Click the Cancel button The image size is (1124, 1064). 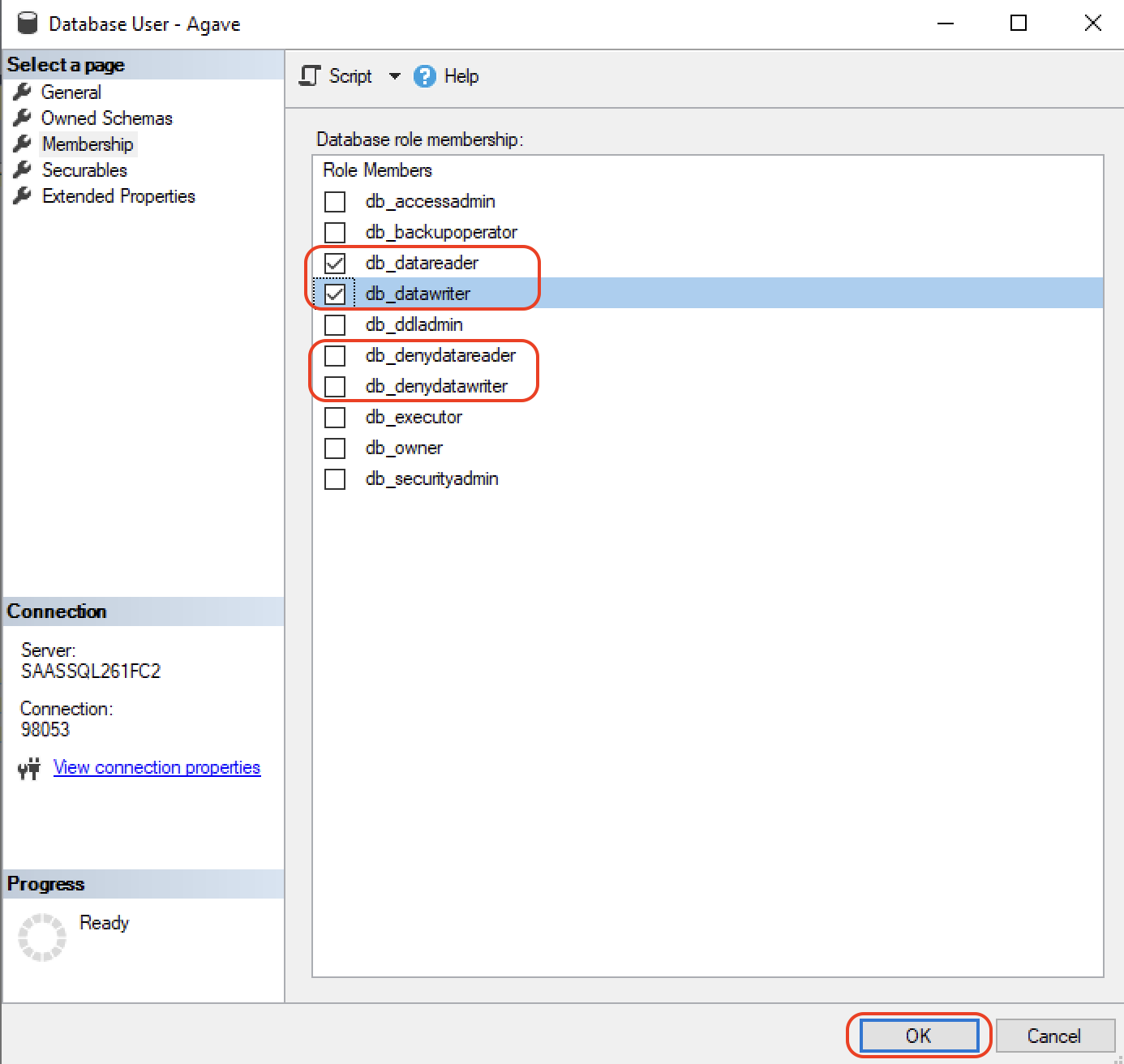click(x=1054, y=1036)
